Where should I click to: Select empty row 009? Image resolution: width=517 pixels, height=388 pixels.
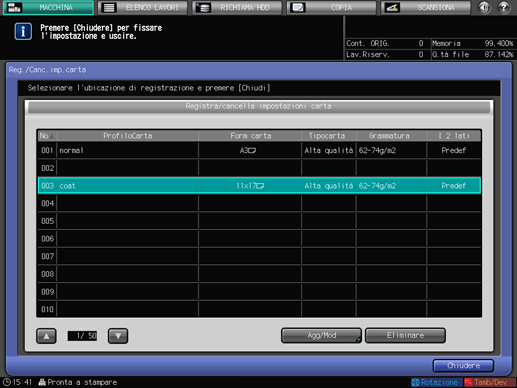[x=259, y=292]
